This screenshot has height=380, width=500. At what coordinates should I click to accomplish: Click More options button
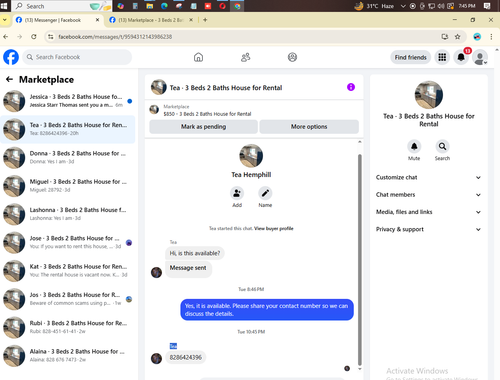pyautogui.click(x=309, y=127)
